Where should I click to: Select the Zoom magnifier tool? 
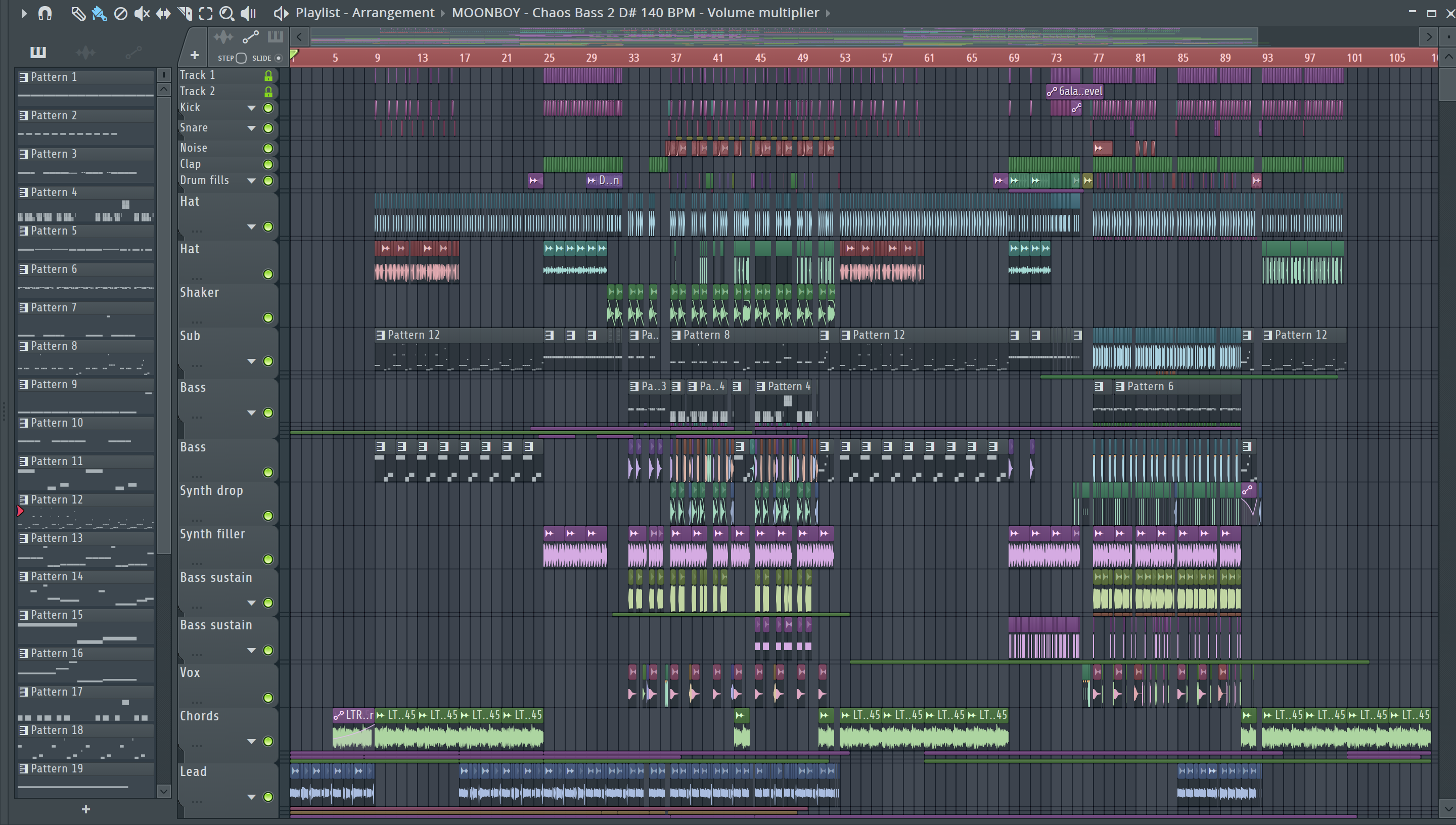tap(226, 13)
